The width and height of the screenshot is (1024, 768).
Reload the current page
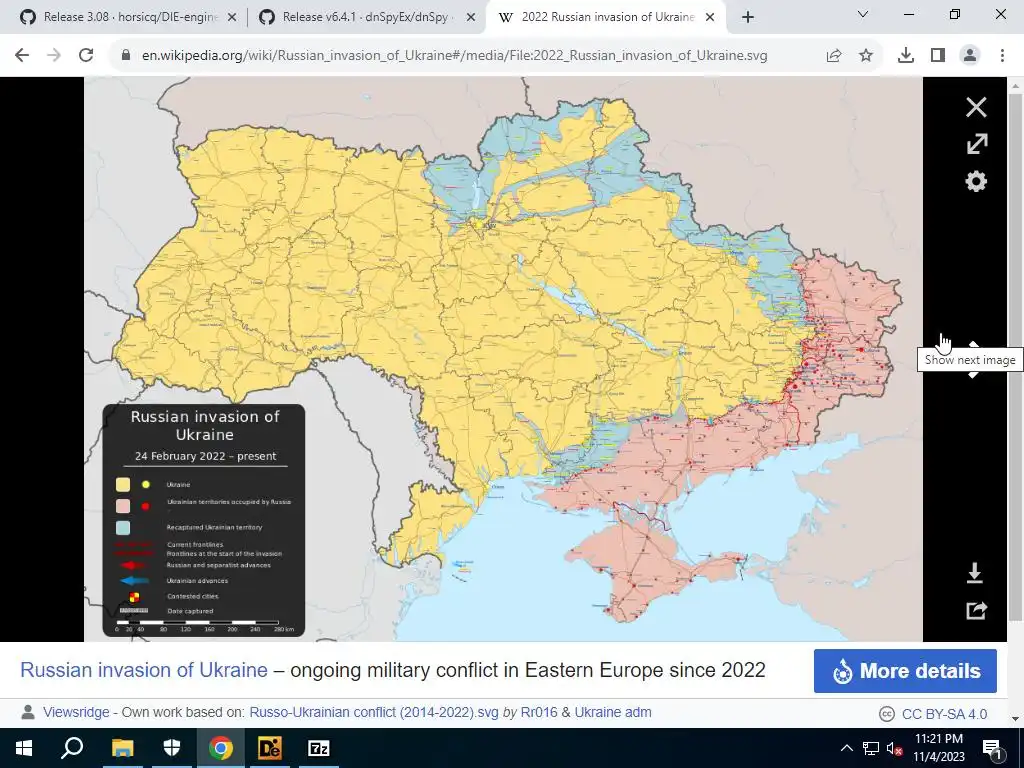86,56
